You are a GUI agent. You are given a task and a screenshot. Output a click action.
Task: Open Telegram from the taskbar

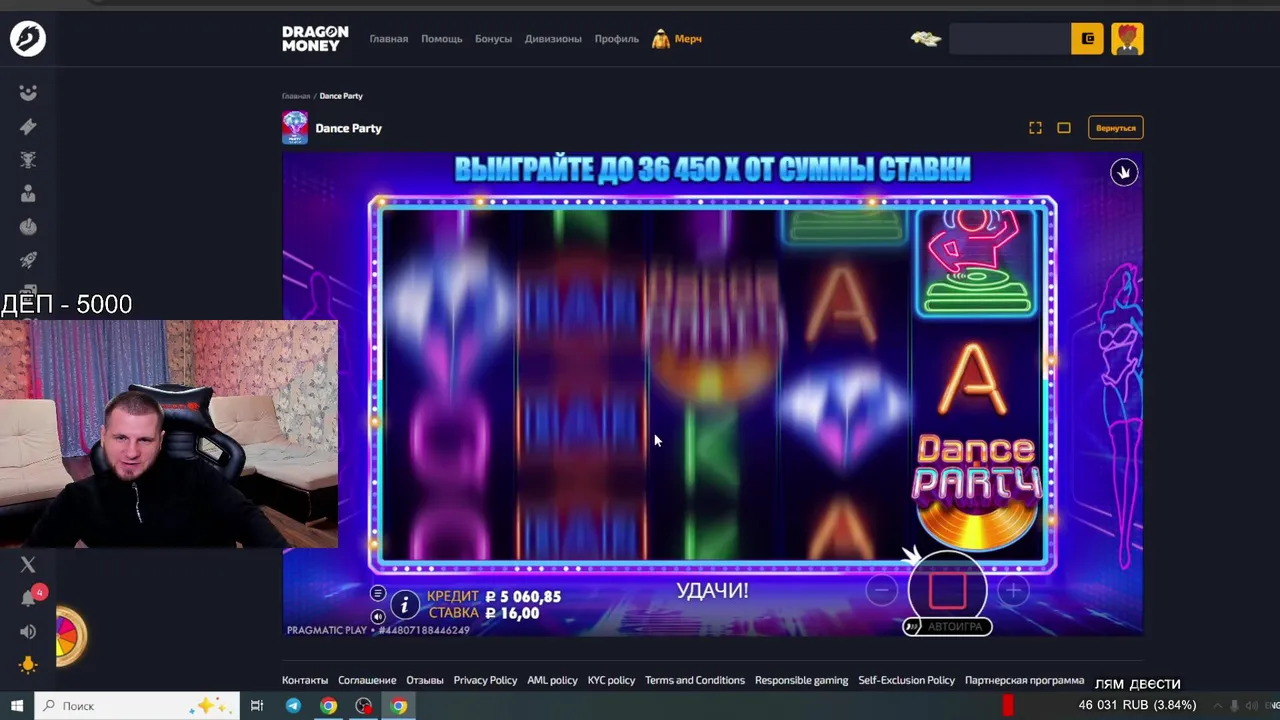click(293, 706)
